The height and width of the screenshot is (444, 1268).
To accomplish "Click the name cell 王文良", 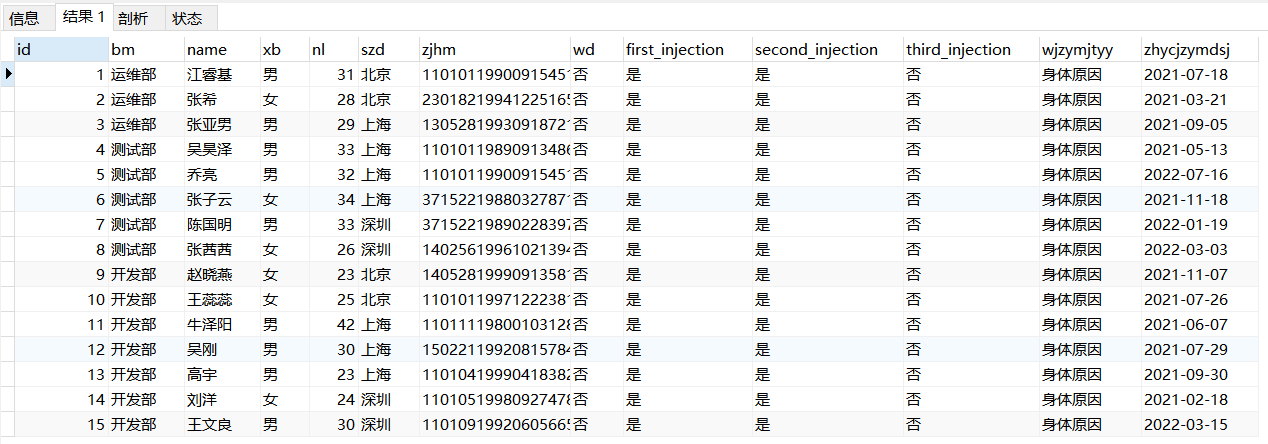I will tap(210, 424).
